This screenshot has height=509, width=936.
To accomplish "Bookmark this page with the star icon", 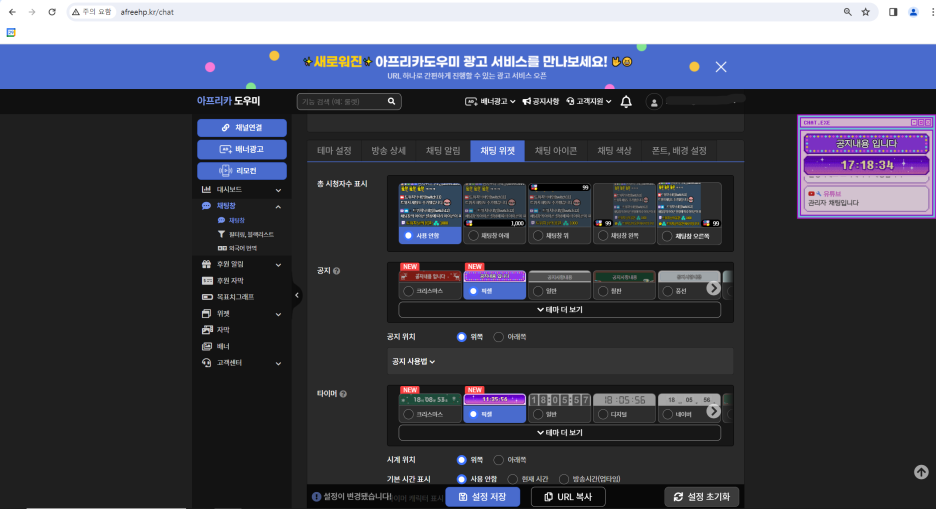I will [x=866, y=12].
